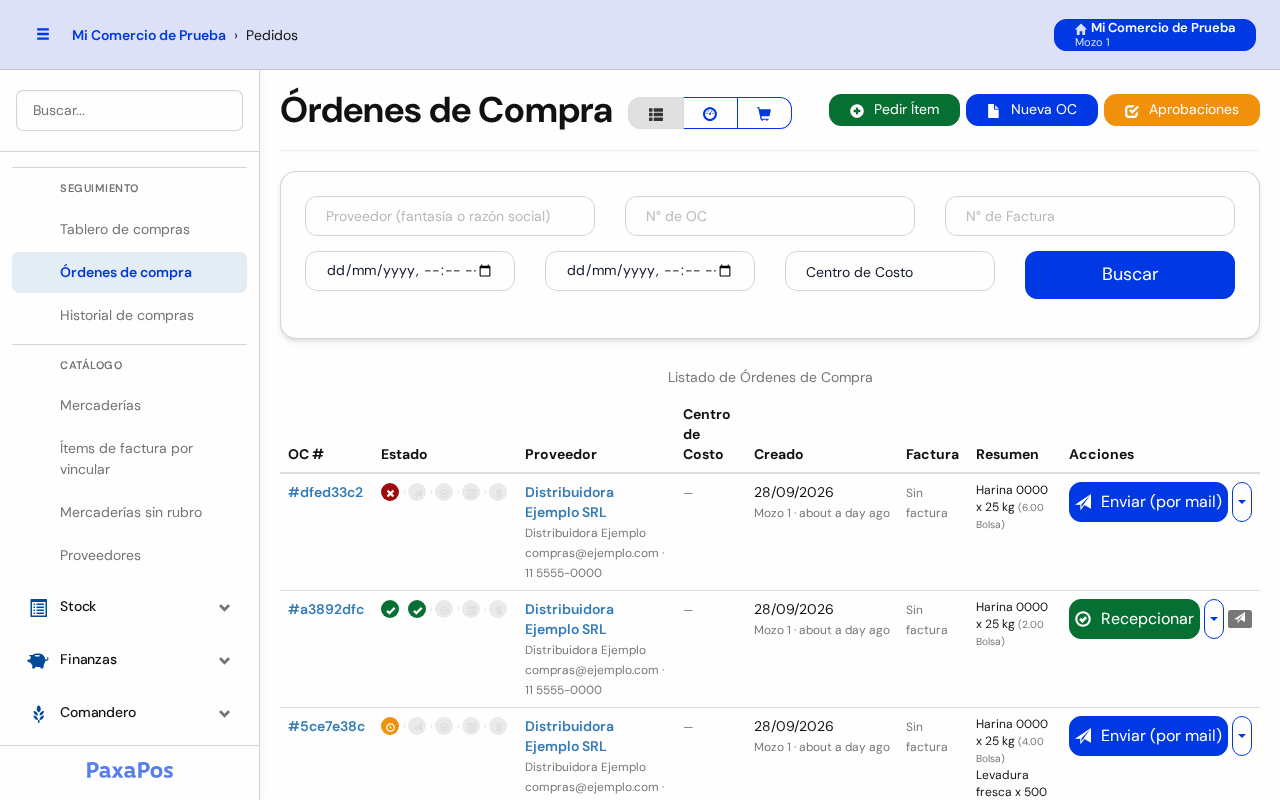The height and width of the screenshot is (800, 1280).
Task: Click the PaxaPos logo in the sidebar
Action: 130,770
